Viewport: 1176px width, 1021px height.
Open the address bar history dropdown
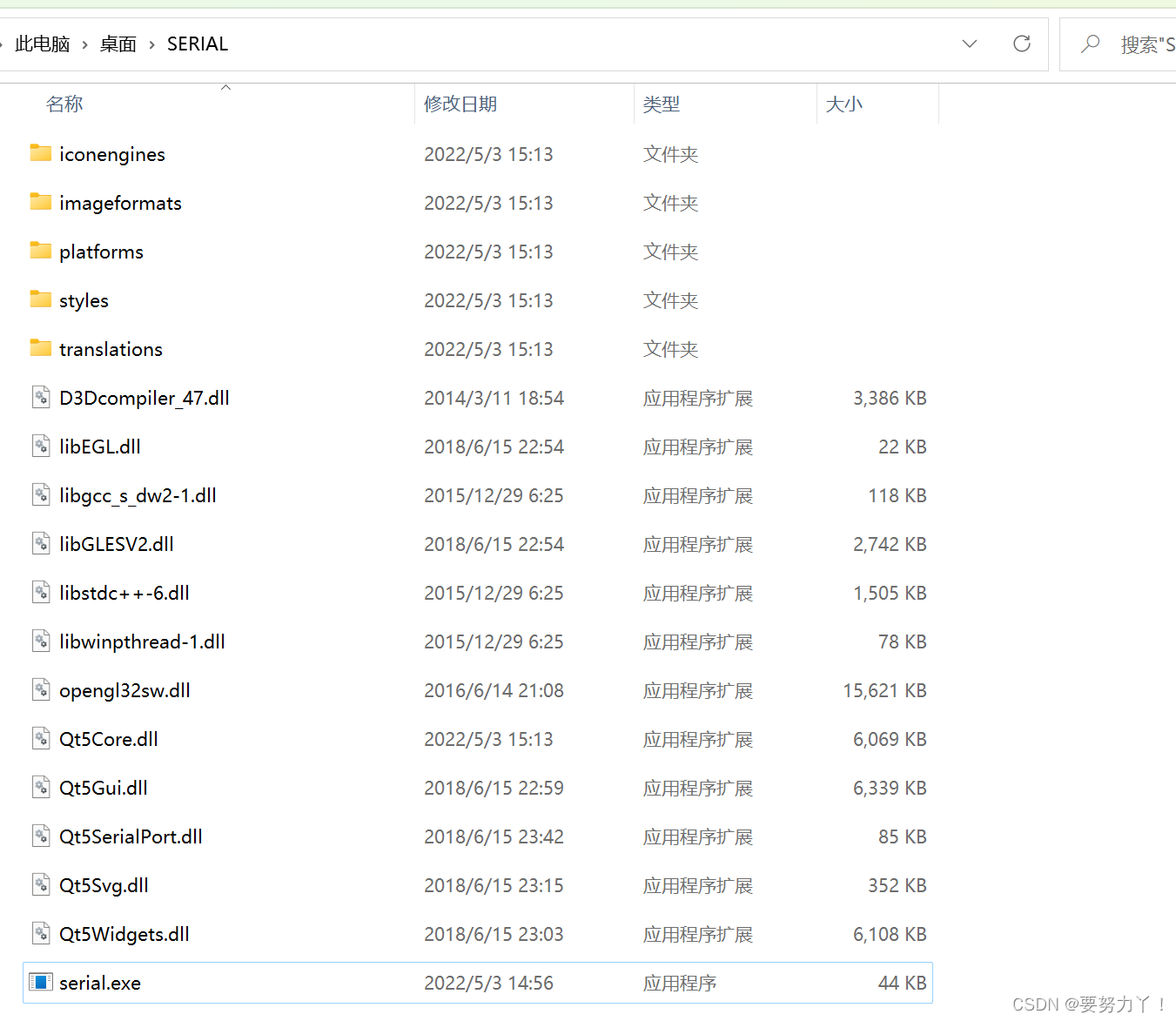[970, 44]
